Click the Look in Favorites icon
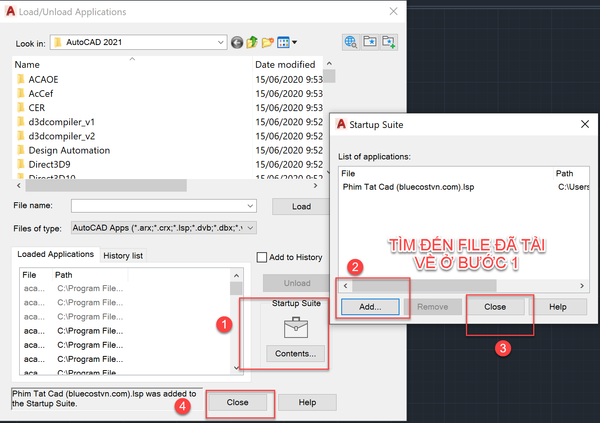The image size is (600, 423). tap(369, 42)
